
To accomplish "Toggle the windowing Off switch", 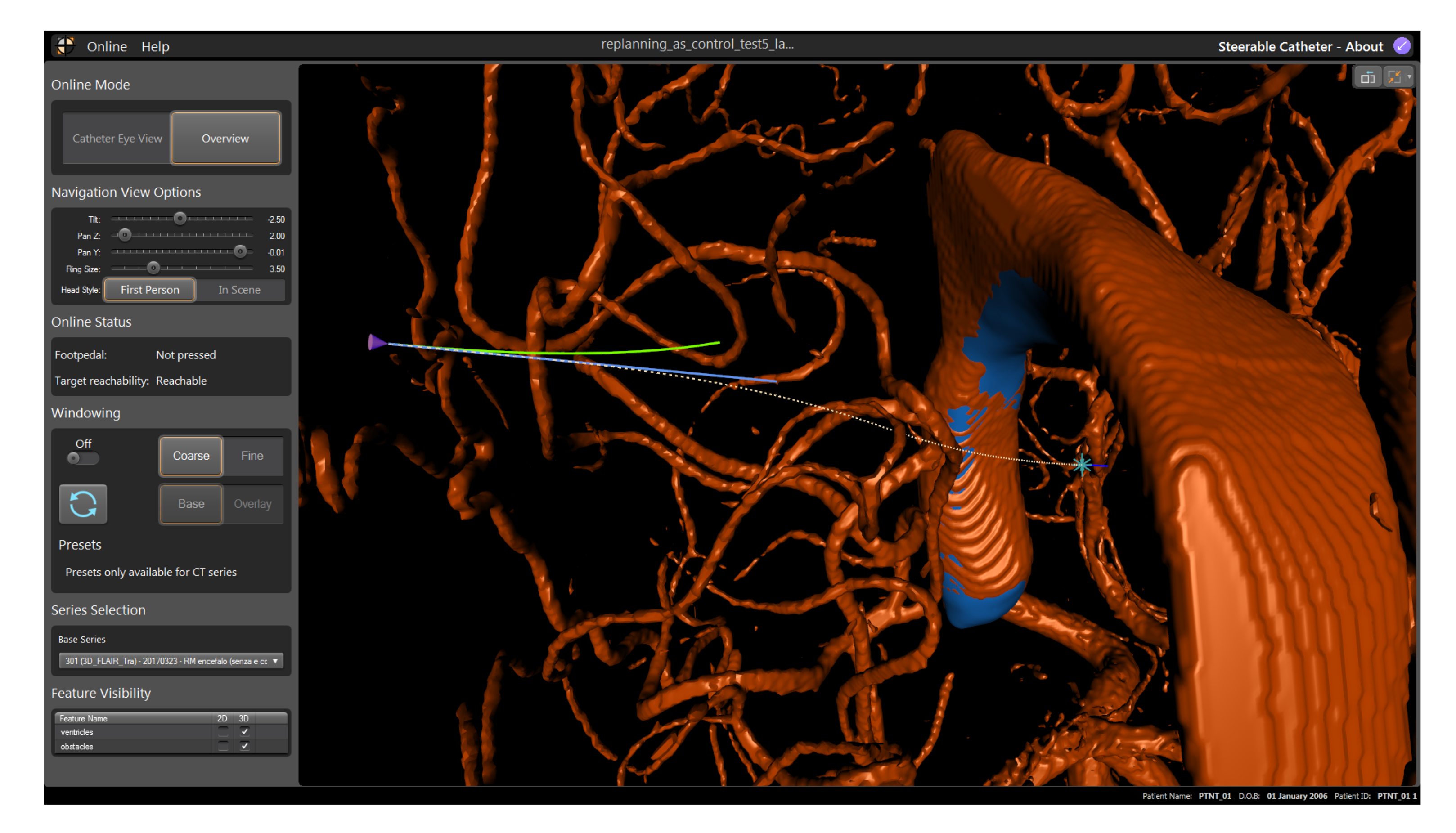I will click(x=83, y=458).
